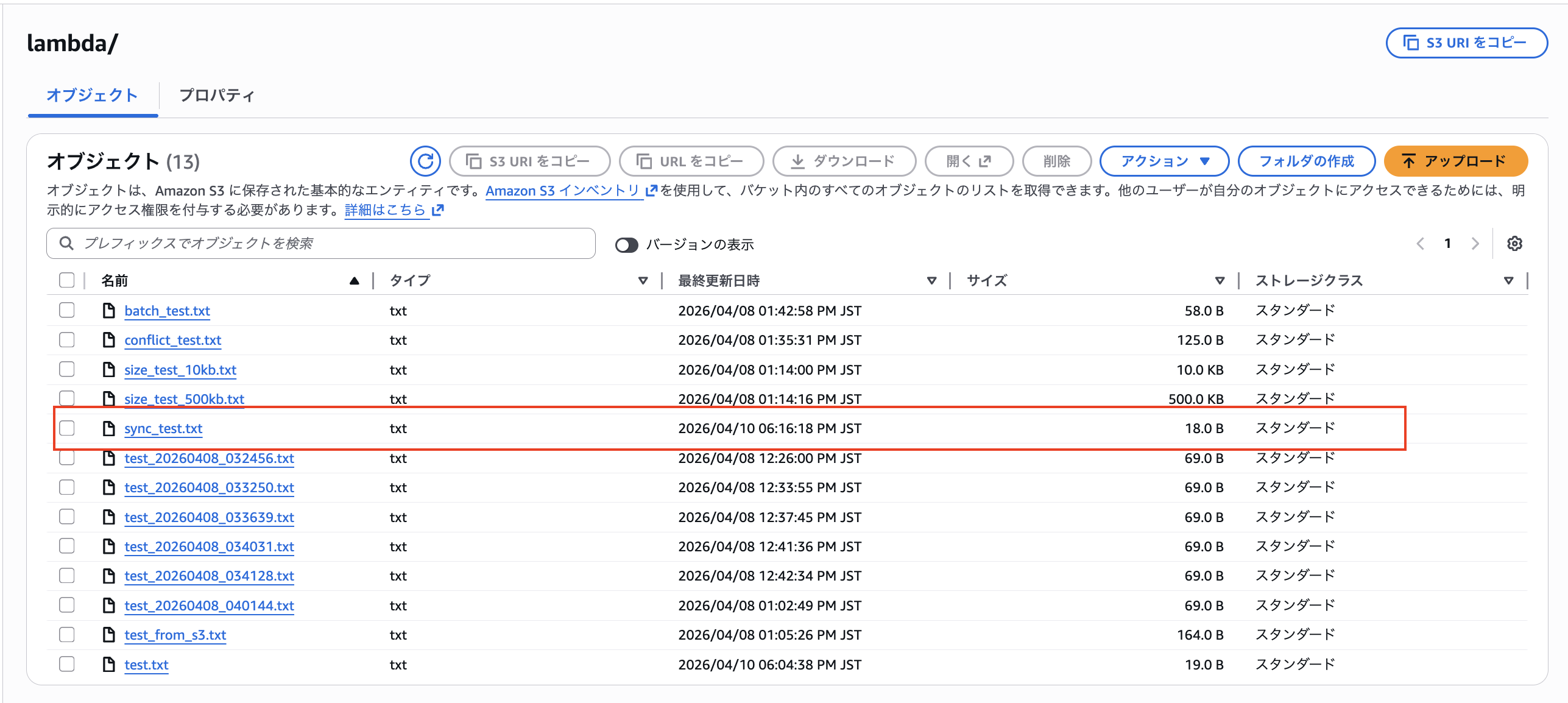Open the conflict_test.txt object link
The height and width of the screenshot is (703, 1568).
click(172, 340)
